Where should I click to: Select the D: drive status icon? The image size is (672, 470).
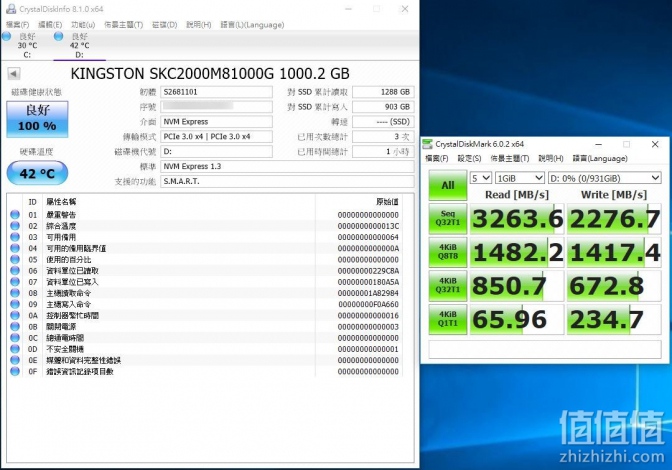(x=58, y=36)
